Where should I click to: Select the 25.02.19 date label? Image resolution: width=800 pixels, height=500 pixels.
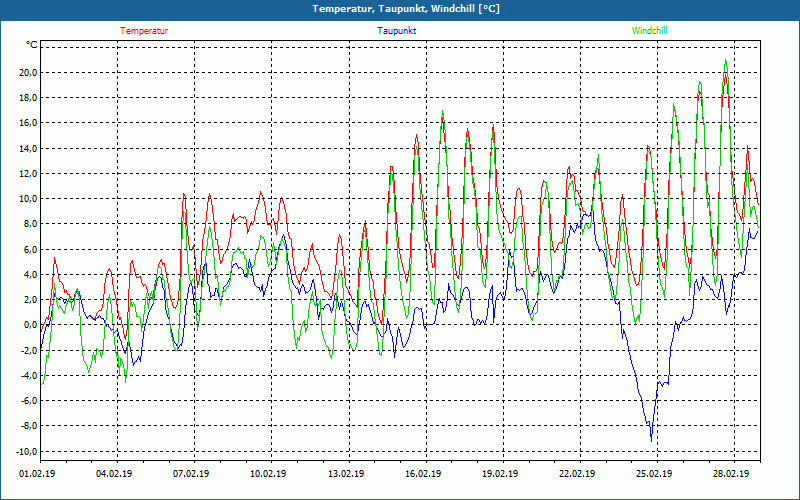[654, 473]
